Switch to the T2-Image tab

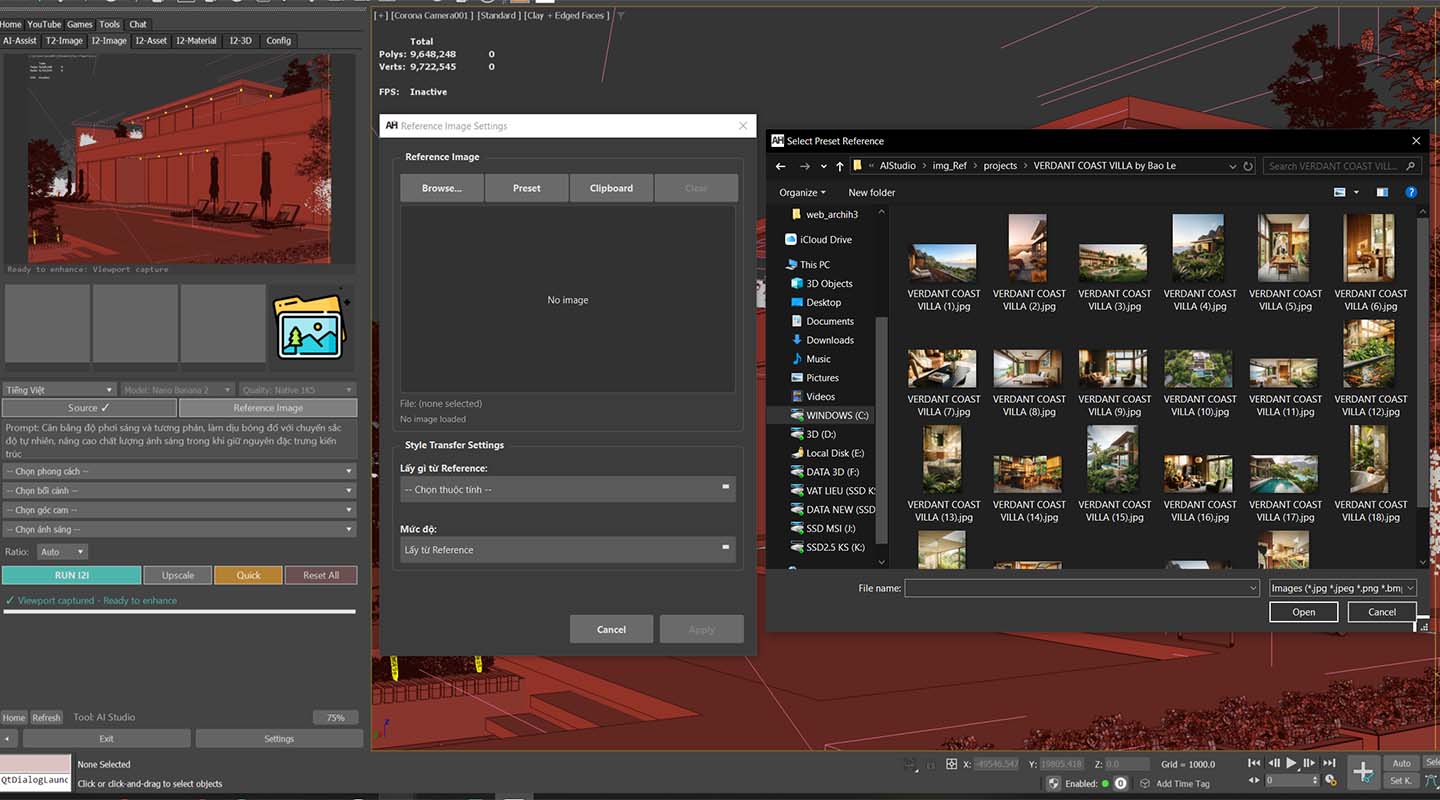pos(64,41)
